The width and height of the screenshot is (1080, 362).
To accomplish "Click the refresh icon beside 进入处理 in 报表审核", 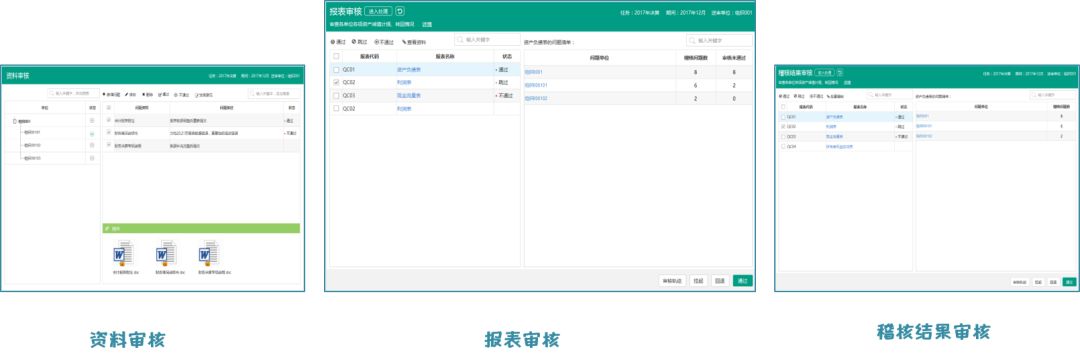I will pyautogui.click(x=399, y=11).
